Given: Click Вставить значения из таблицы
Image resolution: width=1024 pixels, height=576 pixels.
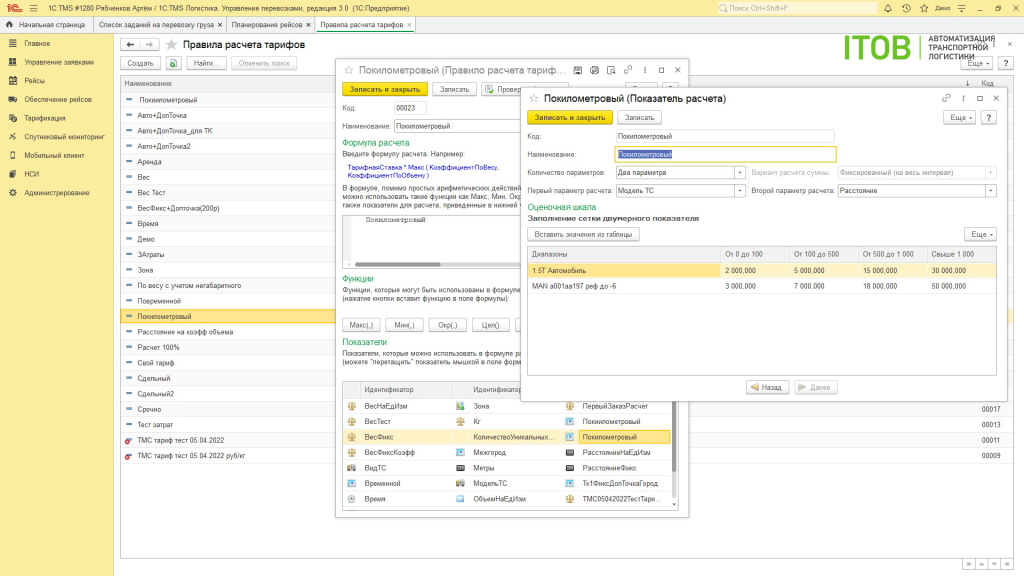Looking at the screenshot, I should pos(583,234).
